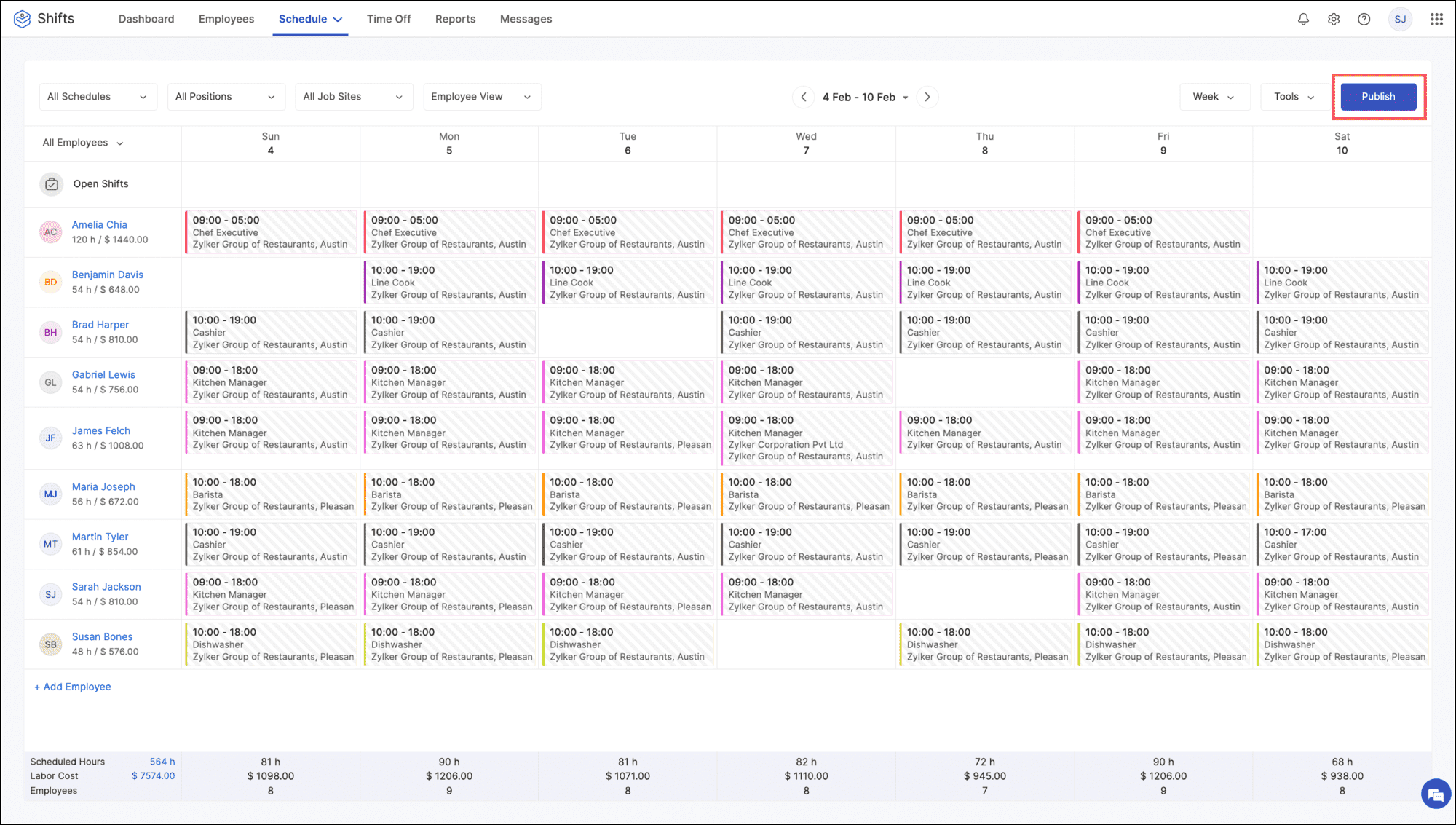
Task: Expand the All Positions dropdown
Action: pyautogui.click(x=226, y=97)
